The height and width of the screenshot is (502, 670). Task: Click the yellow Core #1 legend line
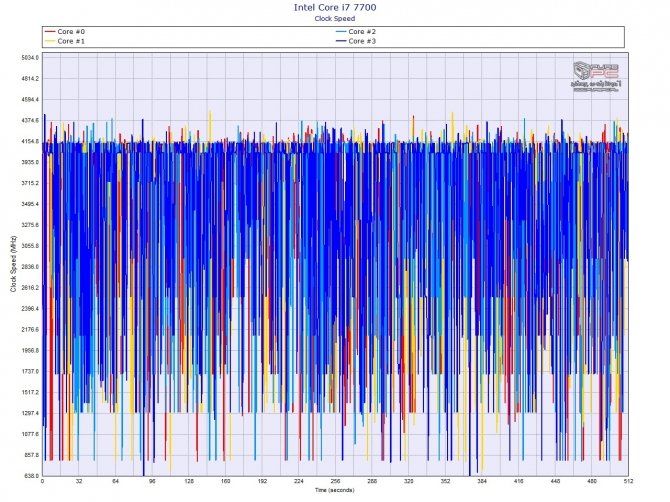coord(50,41)
